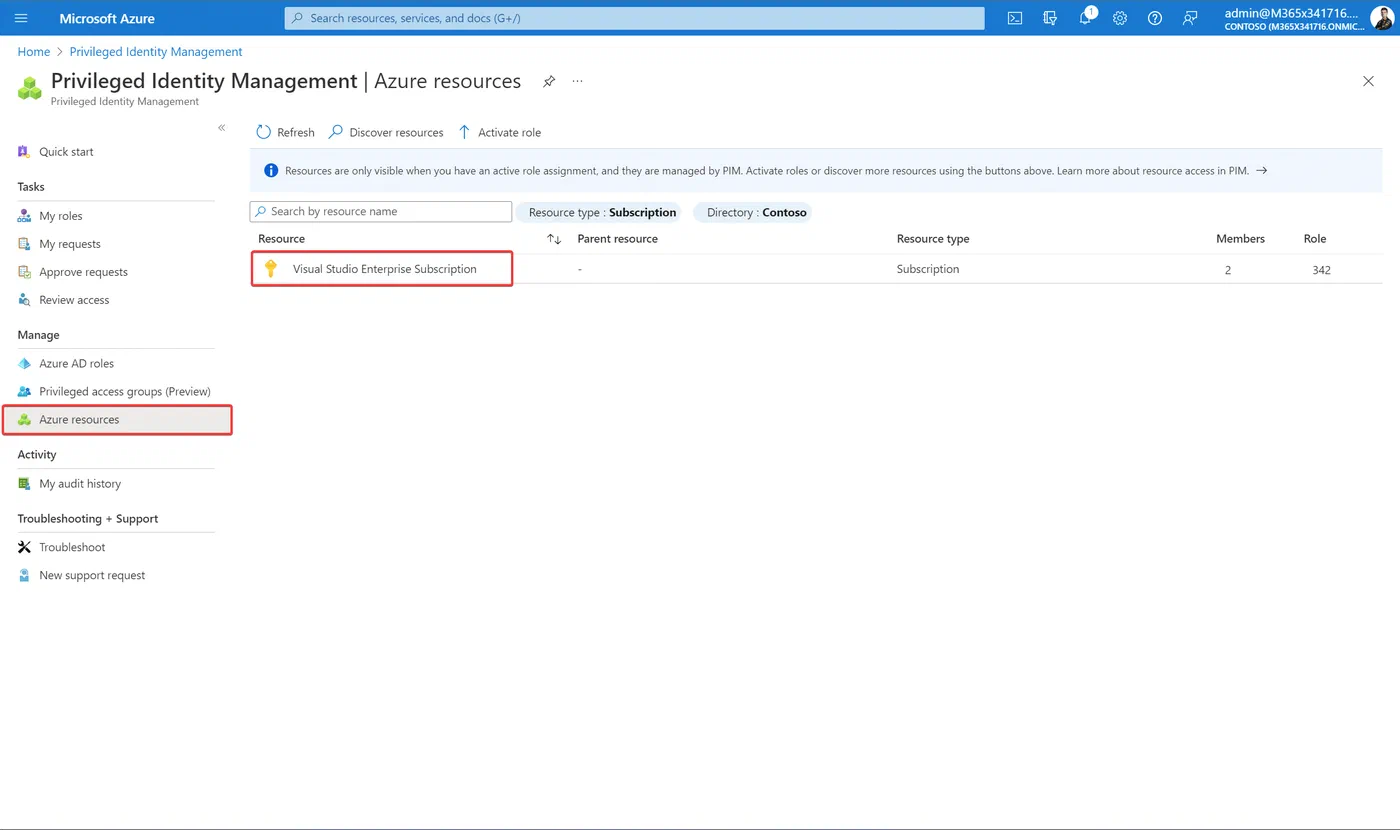Viewport: 1400px width, 830px height.
Task: Open the more options ellipsis beside the title
Action: coord(578,82)
